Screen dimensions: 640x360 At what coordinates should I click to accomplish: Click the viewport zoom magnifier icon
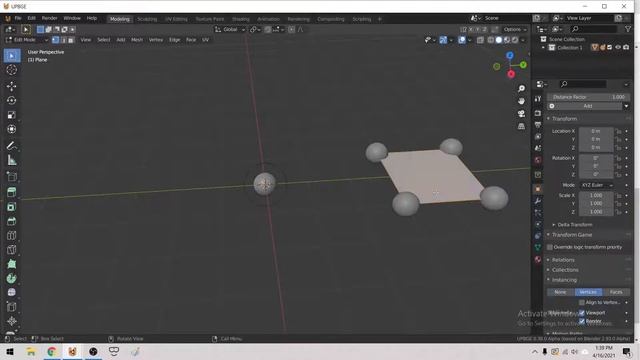521,89
